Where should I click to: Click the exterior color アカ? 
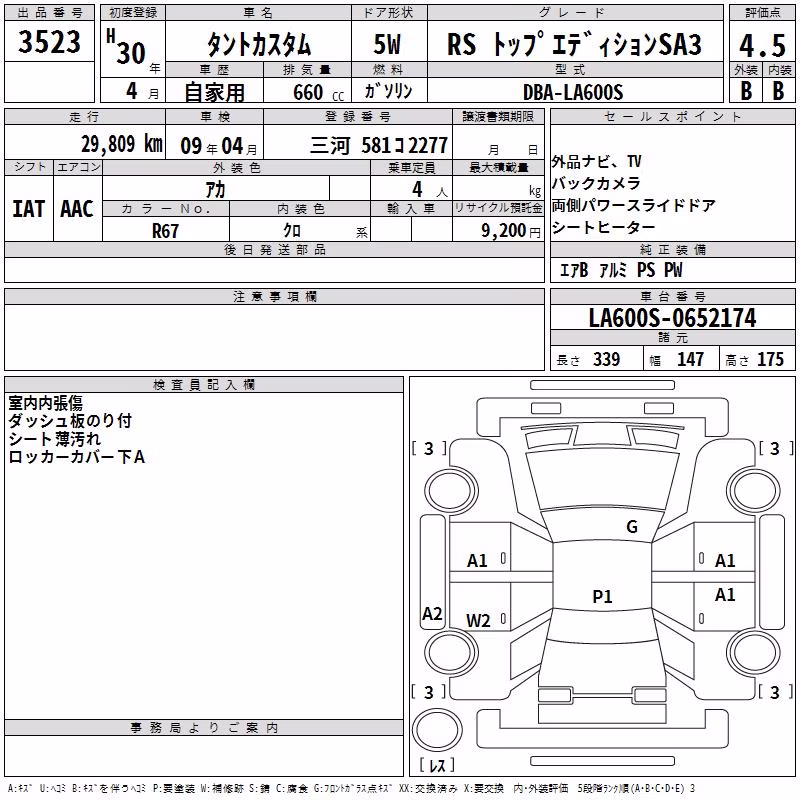click(x=215, y=189)
